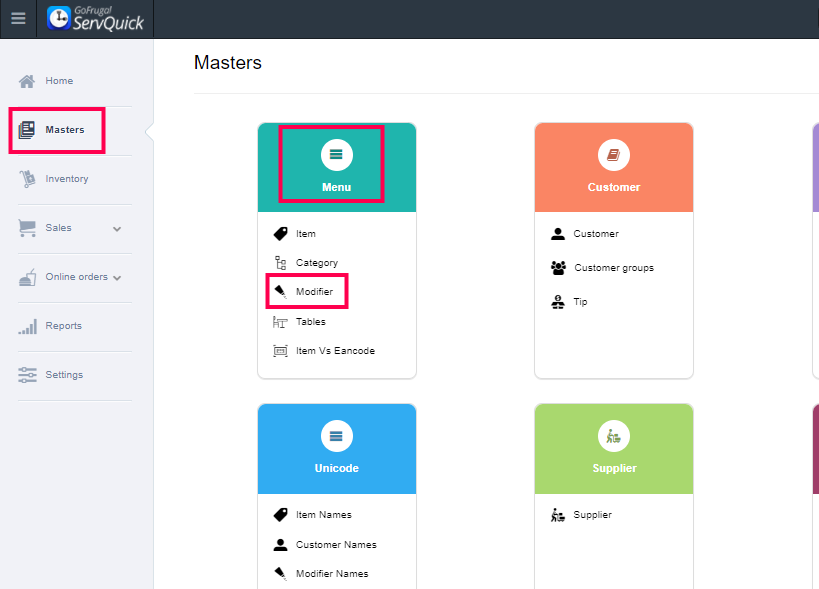The image size is (819, 589).
Task: Open the Category link
Action: (317, 263)
